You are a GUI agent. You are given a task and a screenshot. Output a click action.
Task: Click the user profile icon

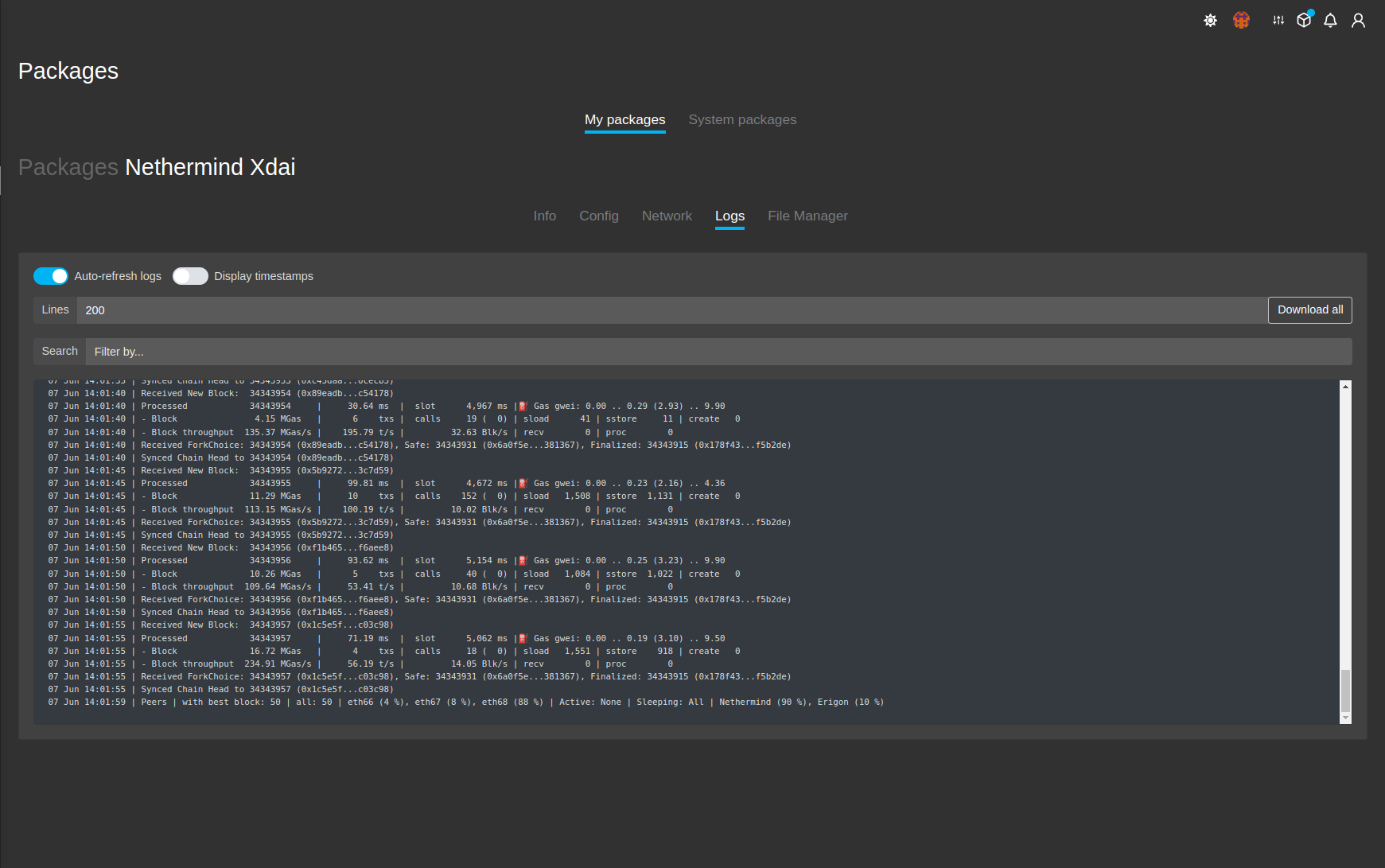1358,20
